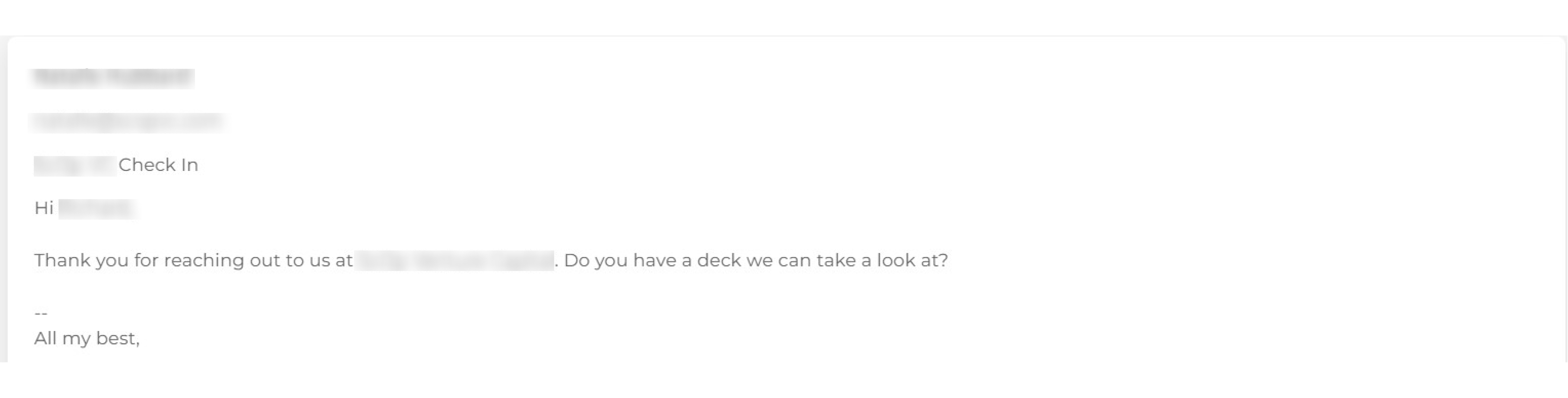Screen dimensions: 1568x398
Task: Click the "All my best," sign-off
Action: point(87,339)
